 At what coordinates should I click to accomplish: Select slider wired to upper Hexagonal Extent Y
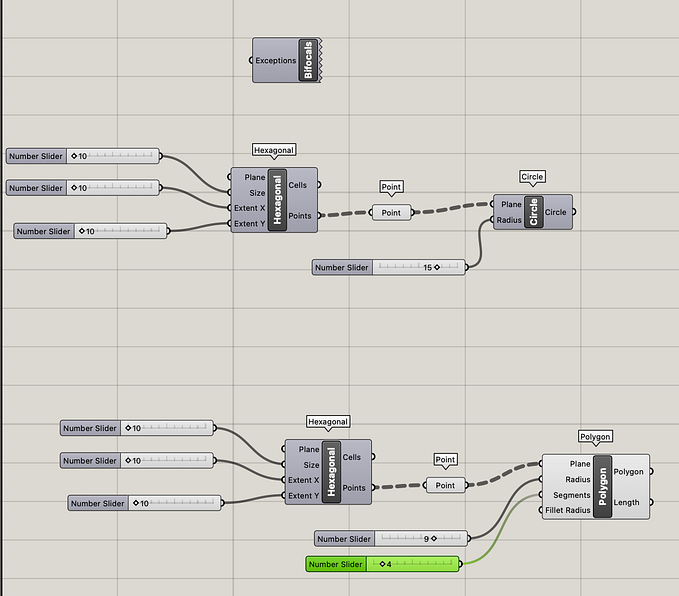[90, 231]
